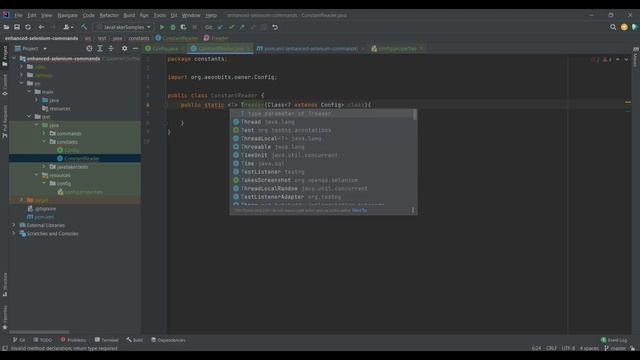Open Pull Requests sidebar tool window
The height and width of the screenshot is (360, 640).
tap(4, 122)
